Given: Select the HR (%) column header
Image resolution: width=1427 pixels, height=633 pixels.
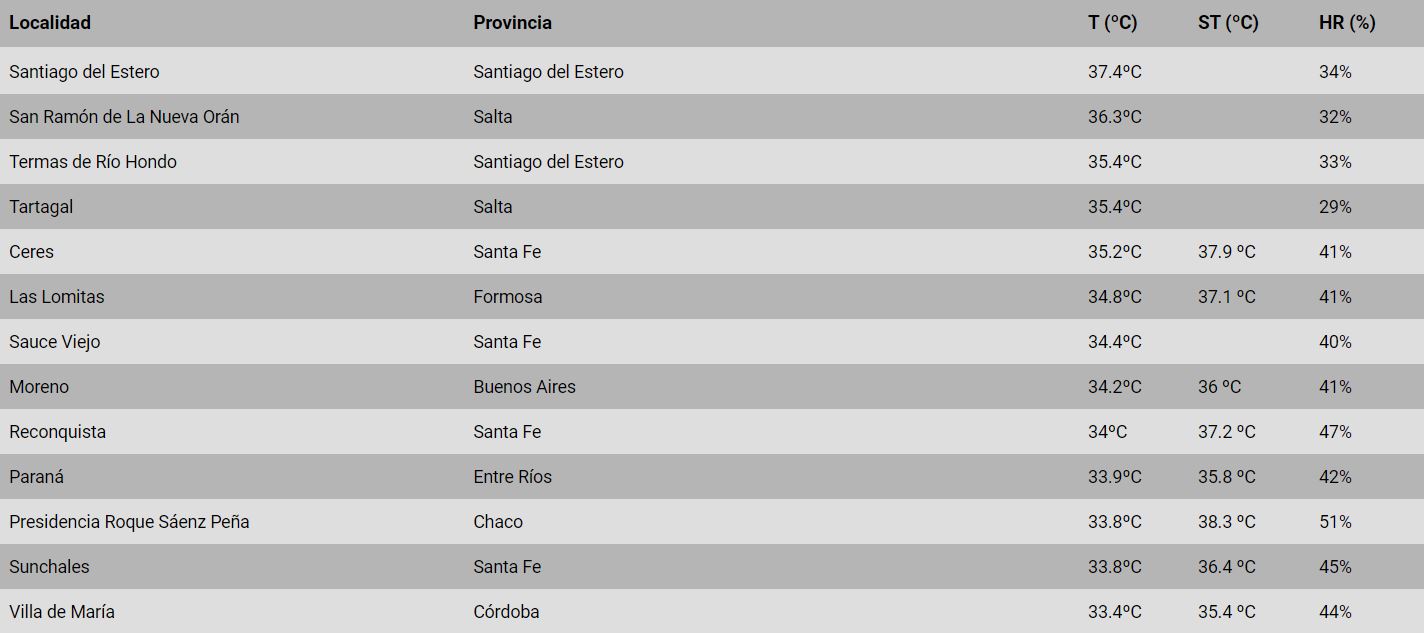Looking at the screenshot, I should [1346, 22].
